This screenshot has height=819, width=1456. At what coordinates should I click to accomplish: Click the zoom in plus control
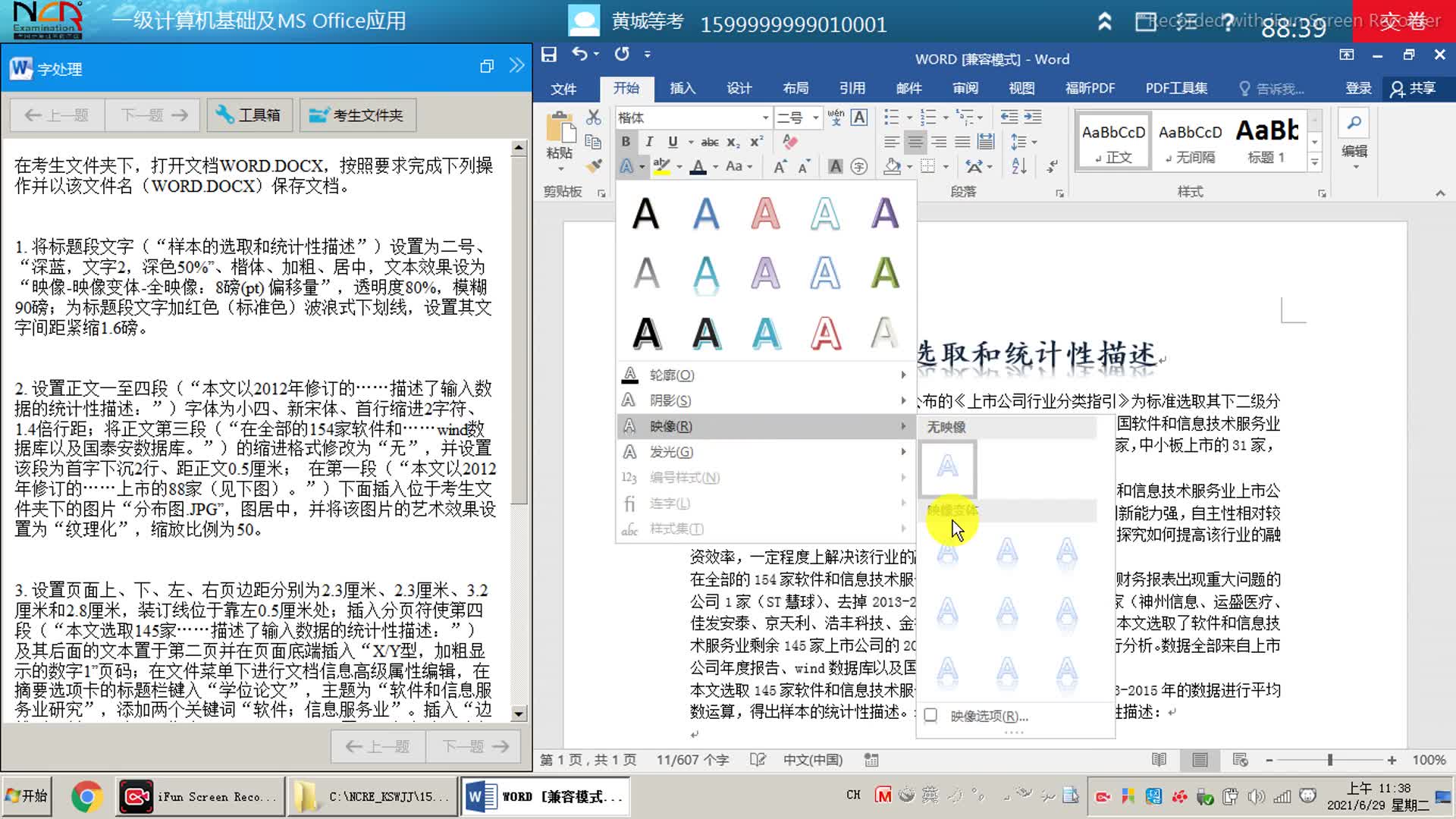click(x=1391, y=760)
